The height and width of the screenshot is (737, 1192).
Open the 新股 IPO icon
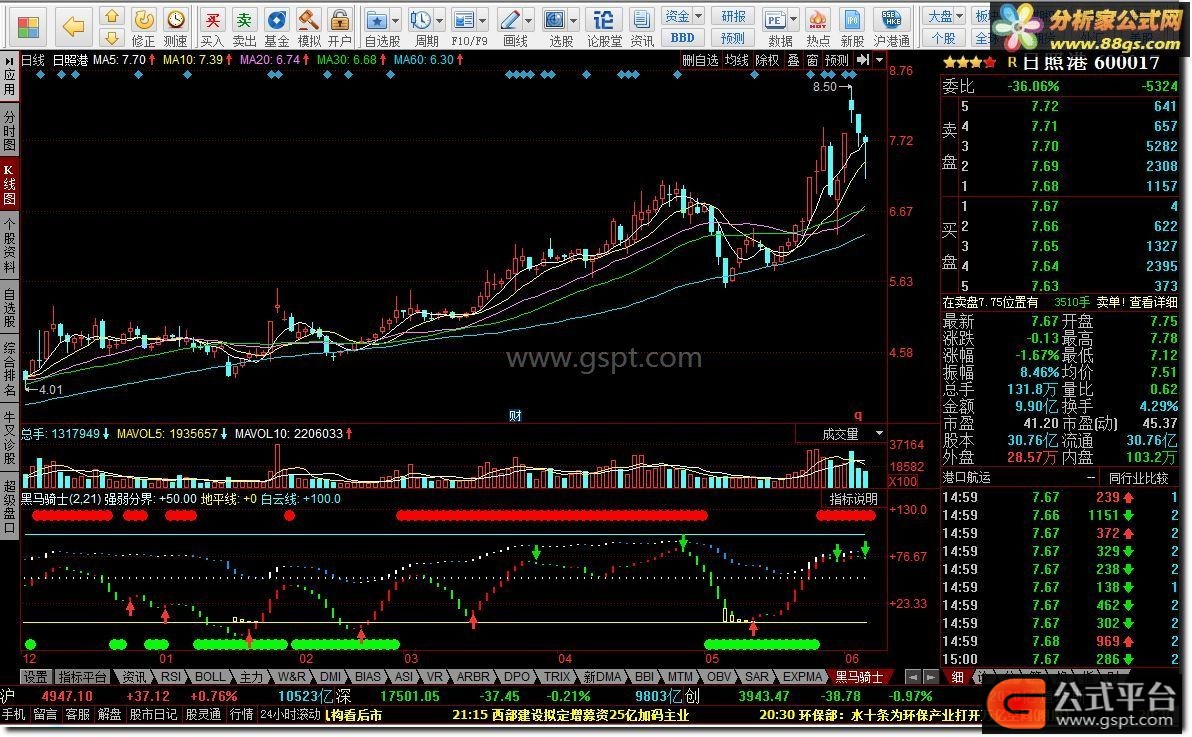point(852,27)
